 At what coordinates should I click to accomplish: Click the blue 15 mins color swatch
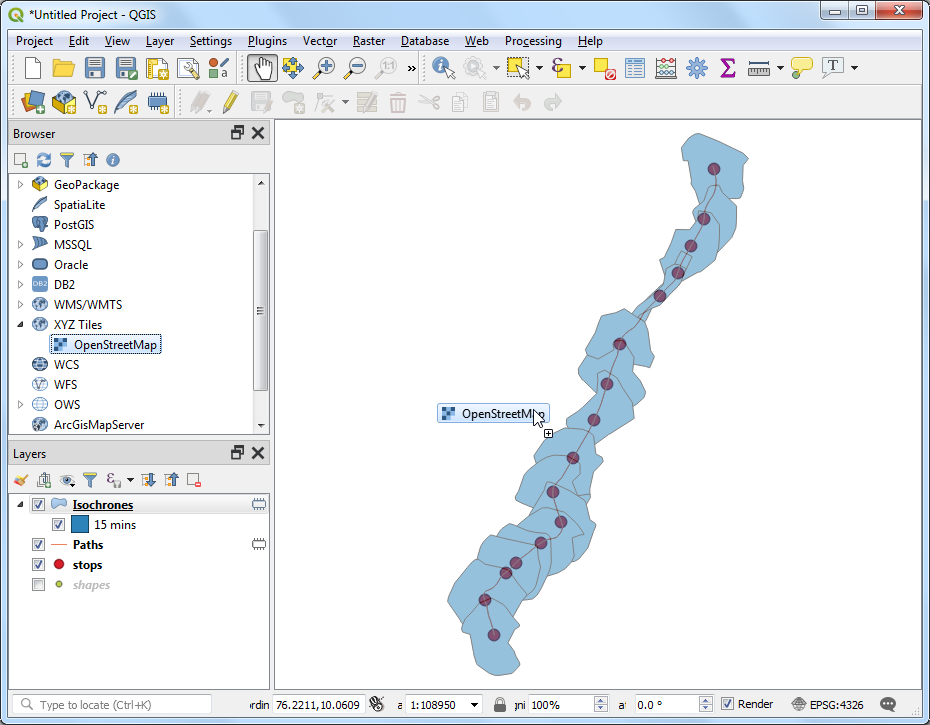click(x=79, y=524)
